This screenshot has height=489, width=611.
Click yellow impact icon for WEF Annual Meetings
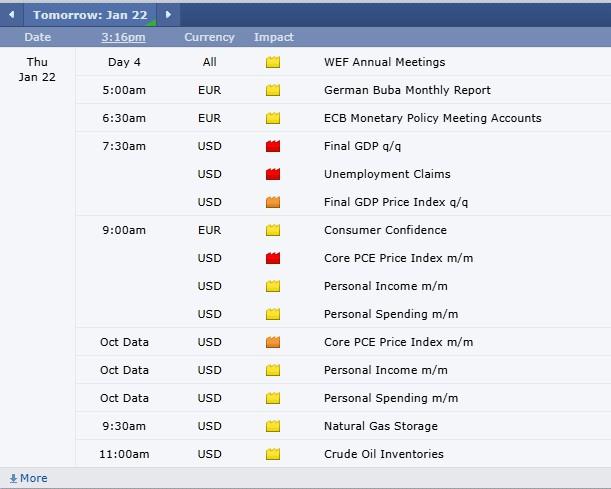point(273,62)
